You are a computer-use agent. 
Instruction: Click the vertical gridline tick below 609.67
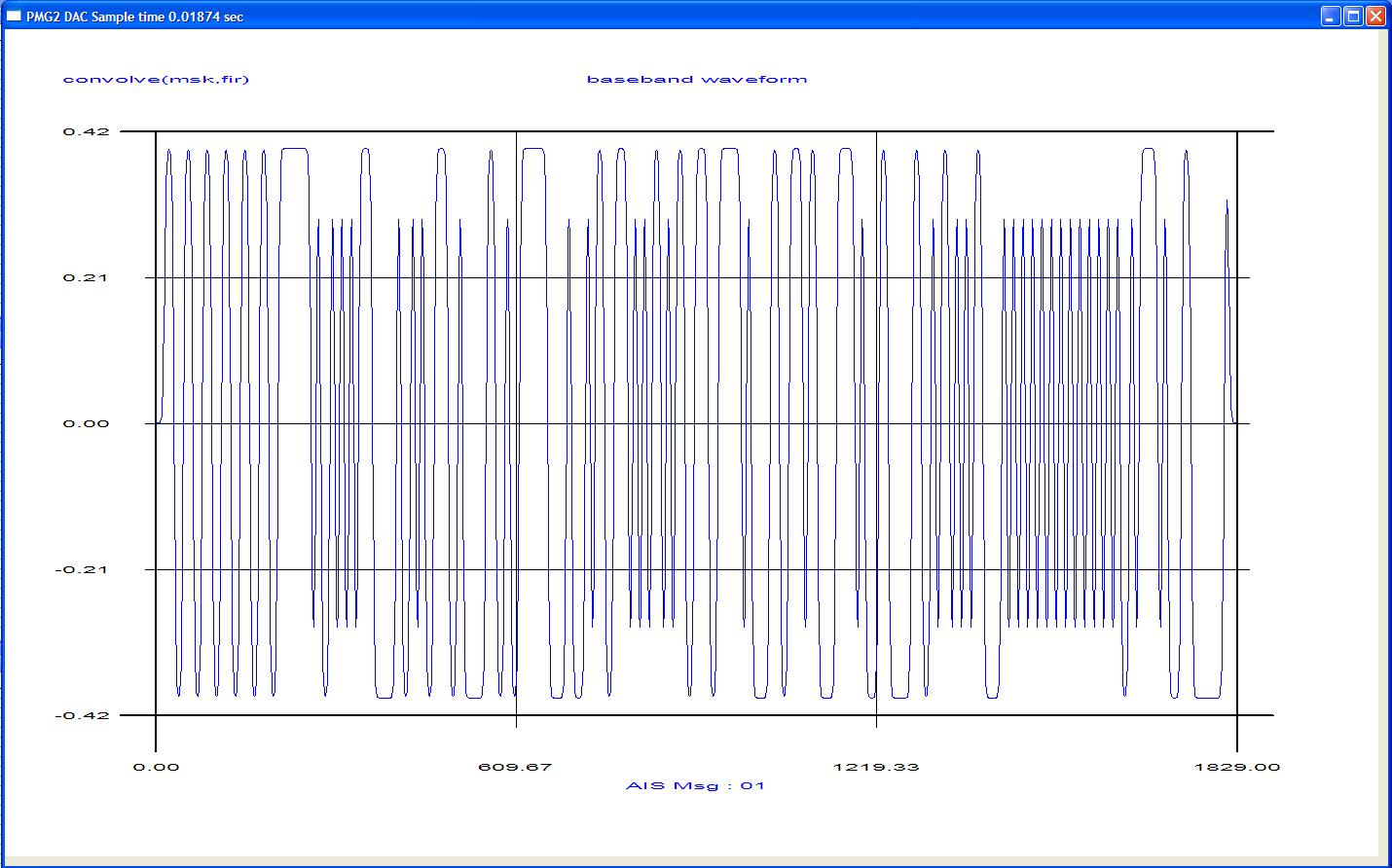(516, 722)
